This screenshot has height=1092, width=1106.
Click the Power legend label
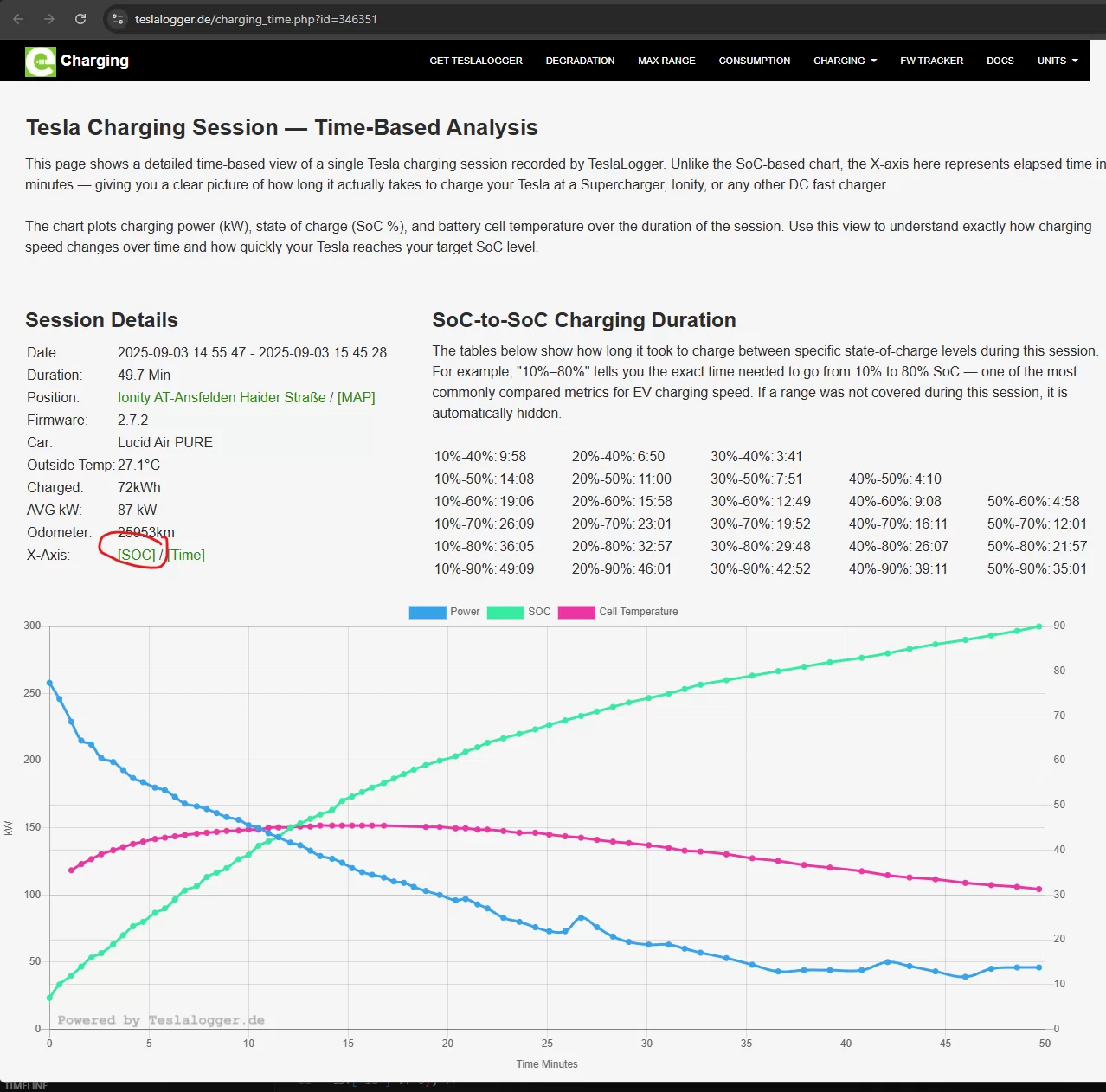point(465,612)
